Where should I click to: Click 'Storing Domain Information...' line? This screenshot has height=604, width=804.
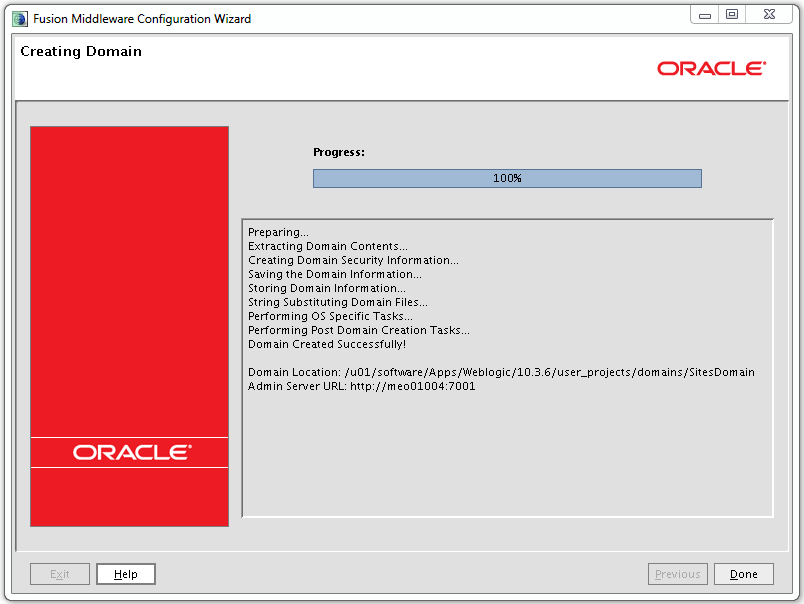pos(327,288)
